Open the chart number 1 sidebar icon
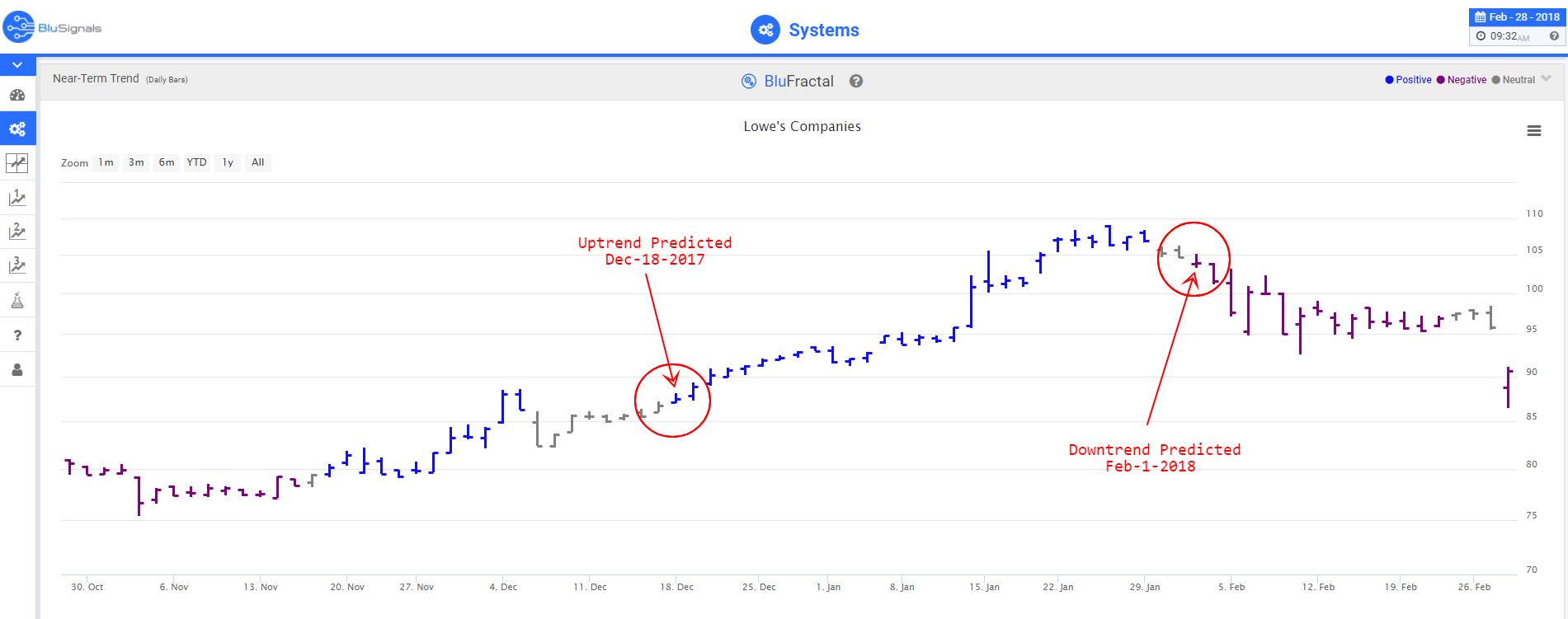Viewport: 1568px width, 619px height. click(17, 198)
